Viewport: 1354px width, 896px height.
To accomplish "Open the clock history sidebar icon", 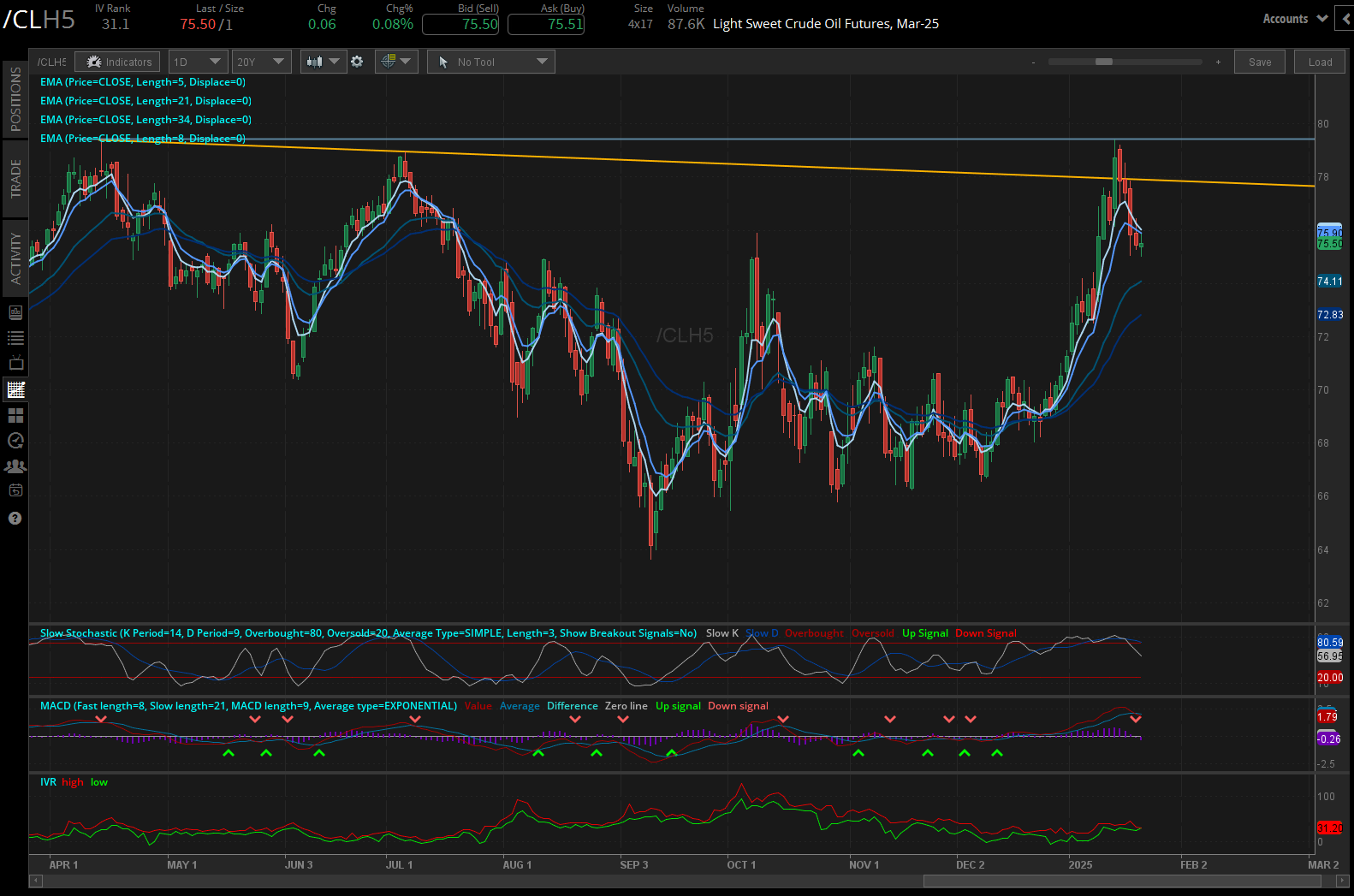I will (x=15, y=441).
